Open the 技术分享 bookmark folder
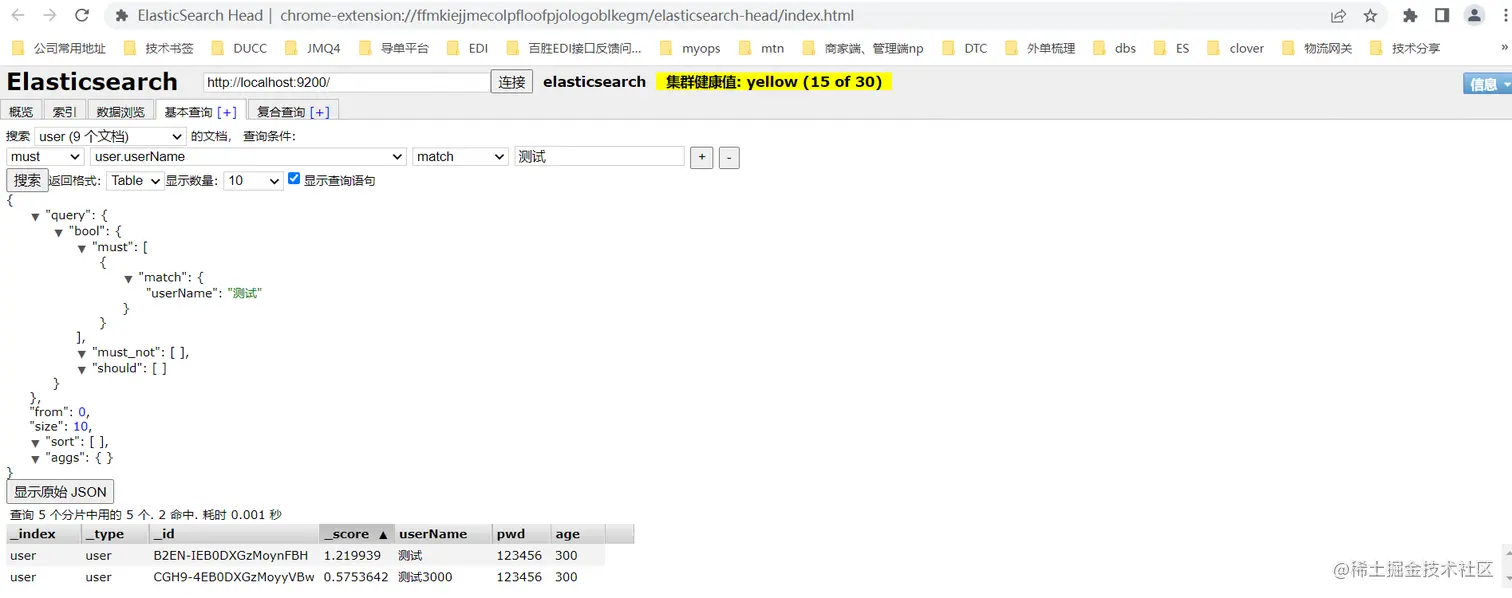This screenshot has height=598, width=1512. (x=1405, y=48)
